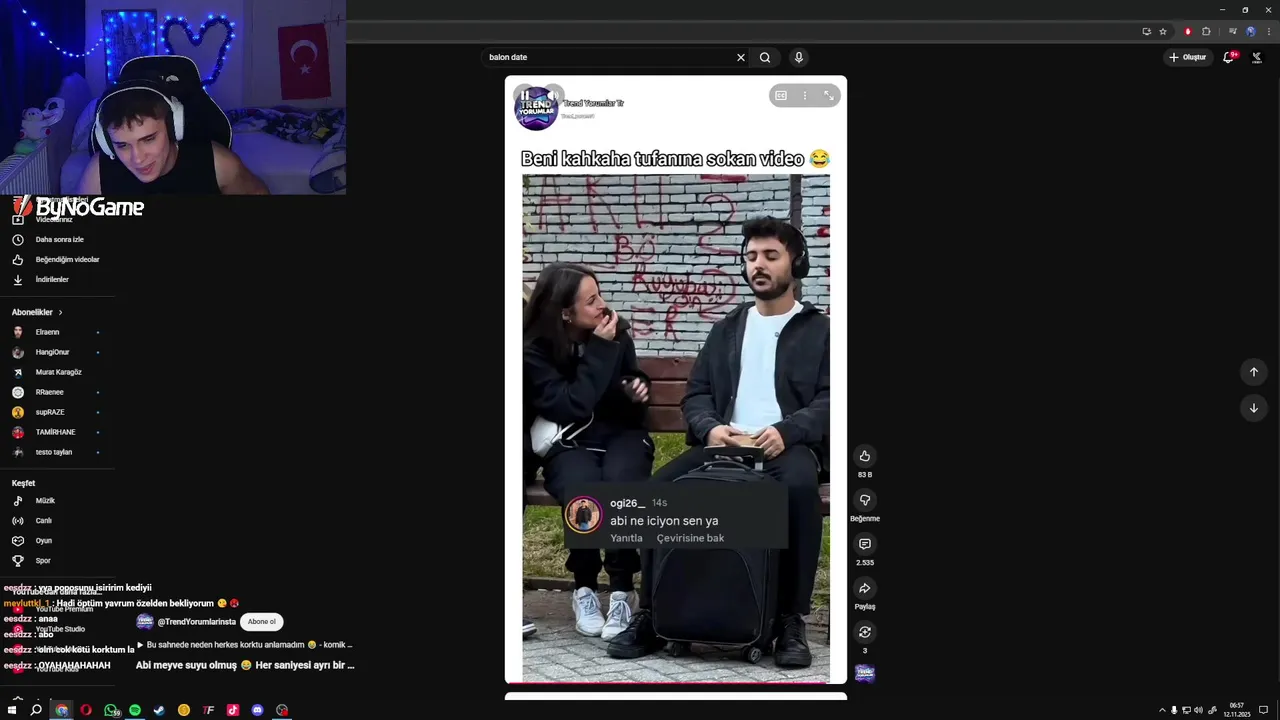Show hidden system tray icons

tap(1162, 710)
